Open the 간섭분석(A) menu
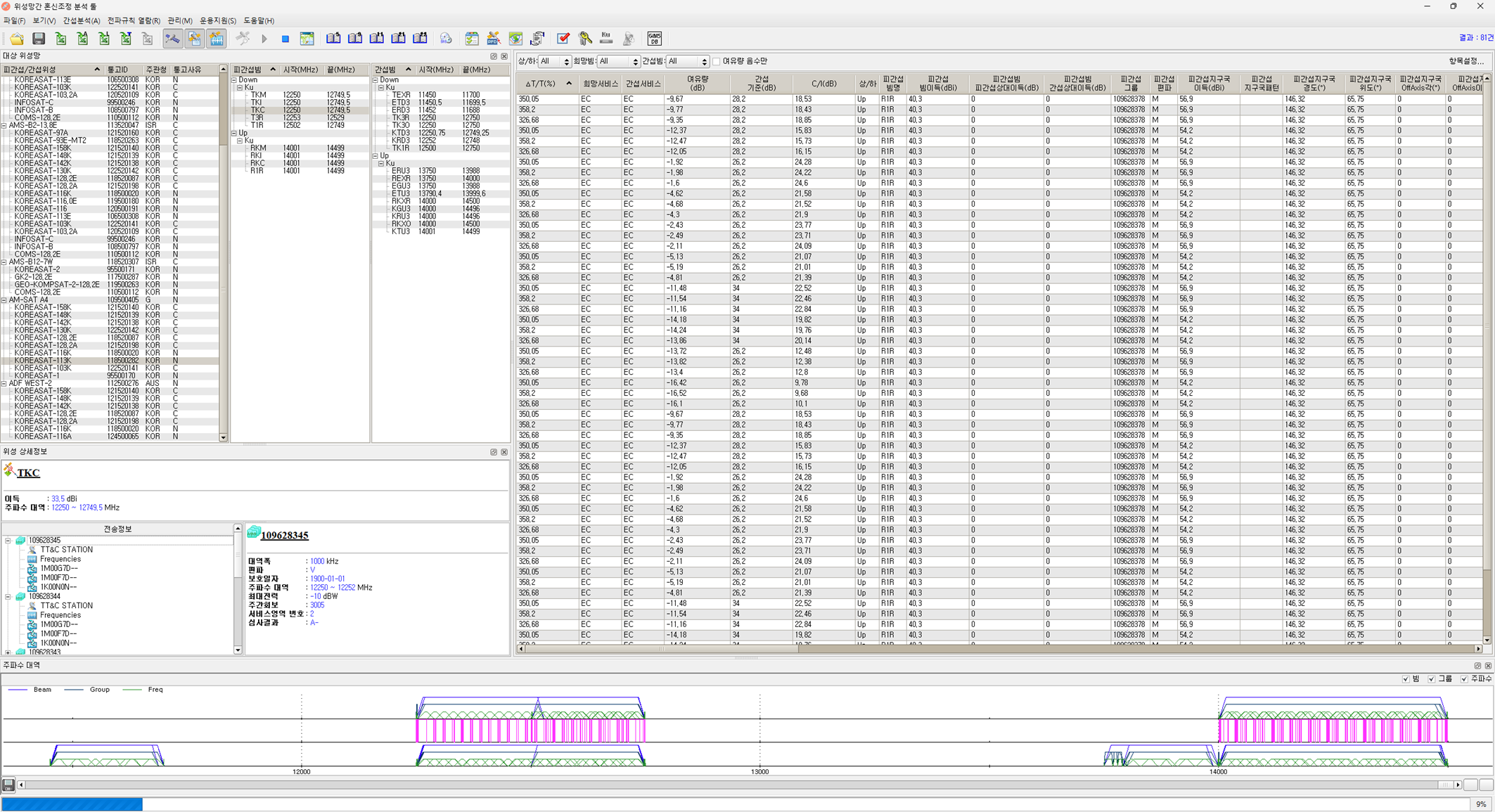 pyautogui.click(x=81, y=20)
